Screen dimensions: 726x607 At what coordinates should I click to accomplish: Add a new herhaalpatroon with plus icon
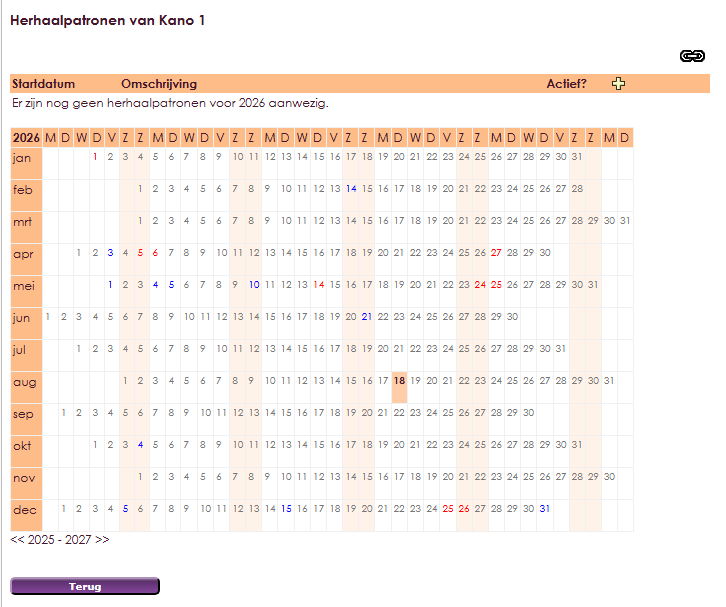[x=618, y=84]
